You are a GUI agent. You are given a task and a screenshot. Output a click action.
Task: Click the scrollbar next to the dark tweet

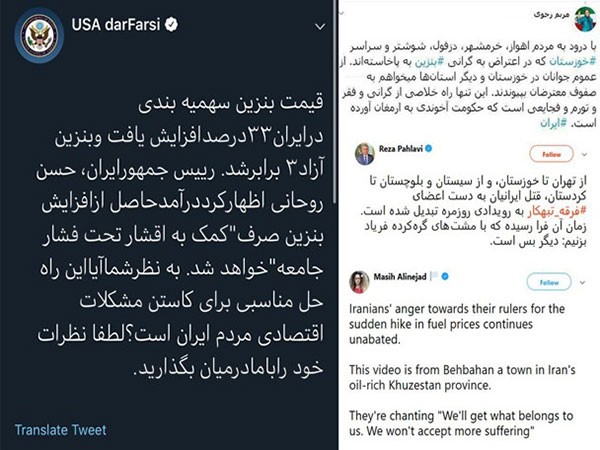coord(335,101)
